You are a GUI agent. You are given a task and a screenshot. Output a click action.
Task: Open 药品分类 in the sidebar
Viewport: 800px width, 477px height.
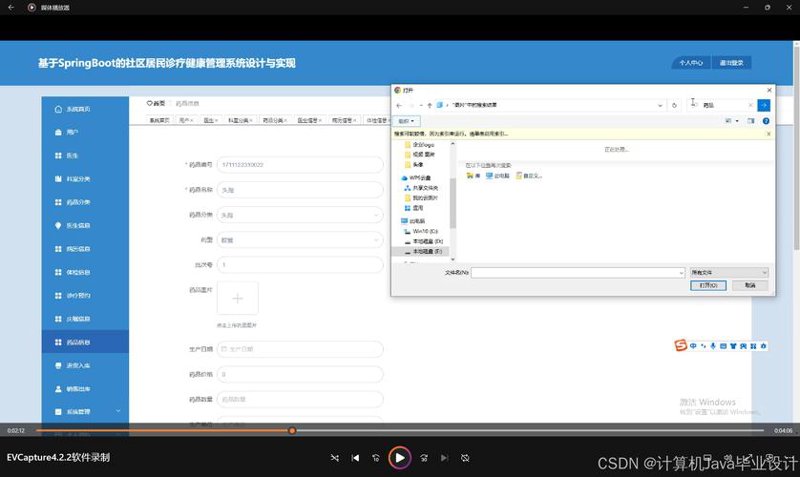click(x=85, y=202)
